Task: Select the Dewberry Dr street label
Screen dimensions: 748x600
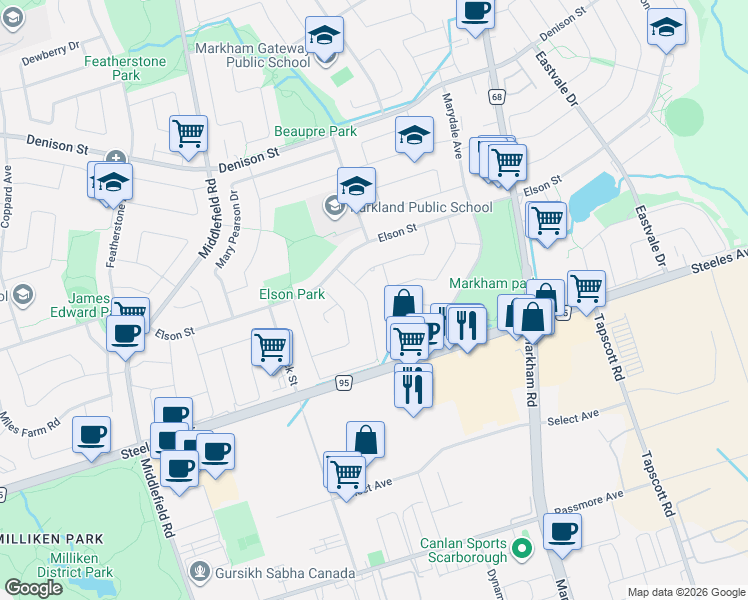Action: click(51, 53)
